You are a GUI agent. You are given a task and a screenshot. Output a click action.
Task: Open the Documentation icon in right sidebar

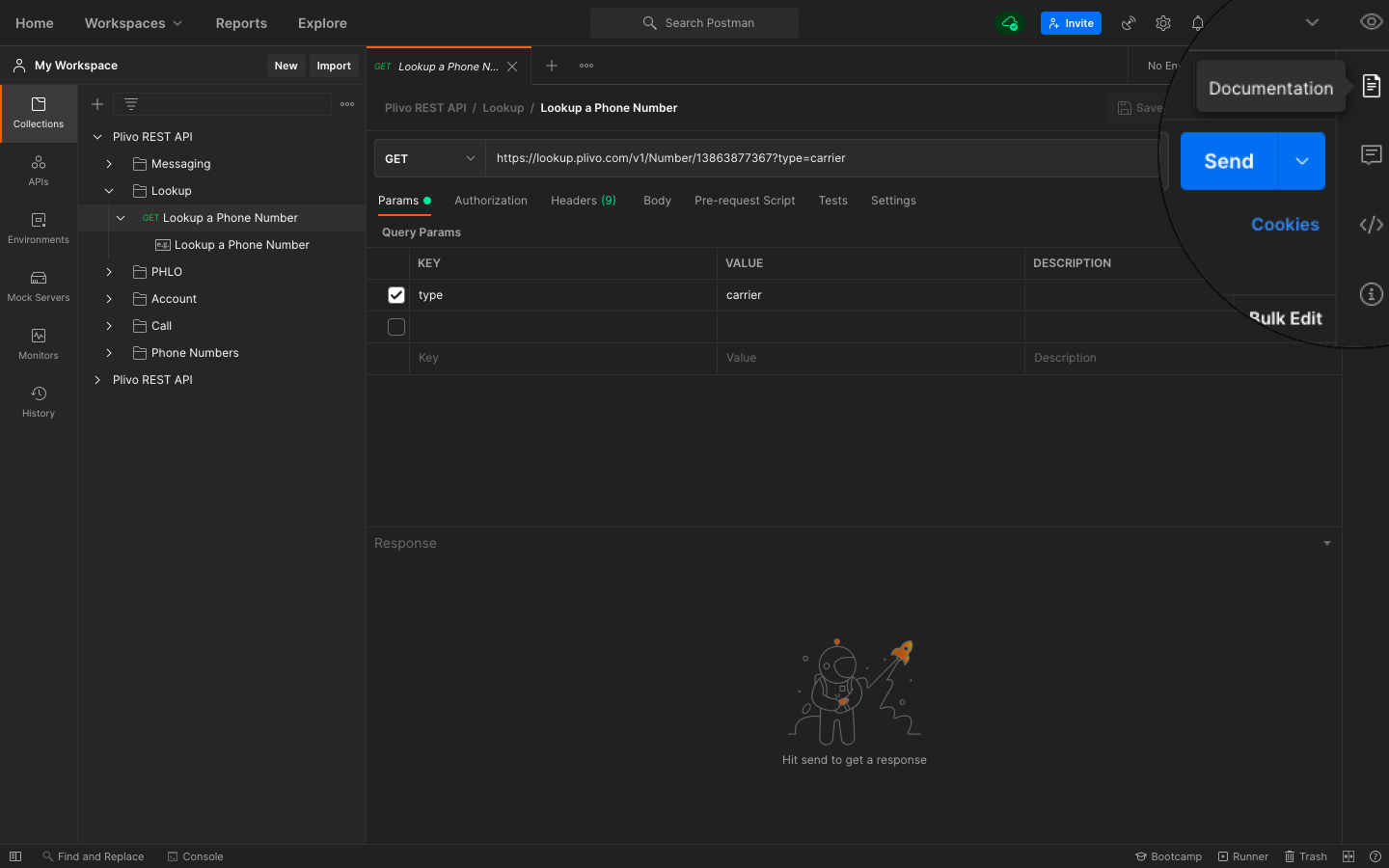1371,86
